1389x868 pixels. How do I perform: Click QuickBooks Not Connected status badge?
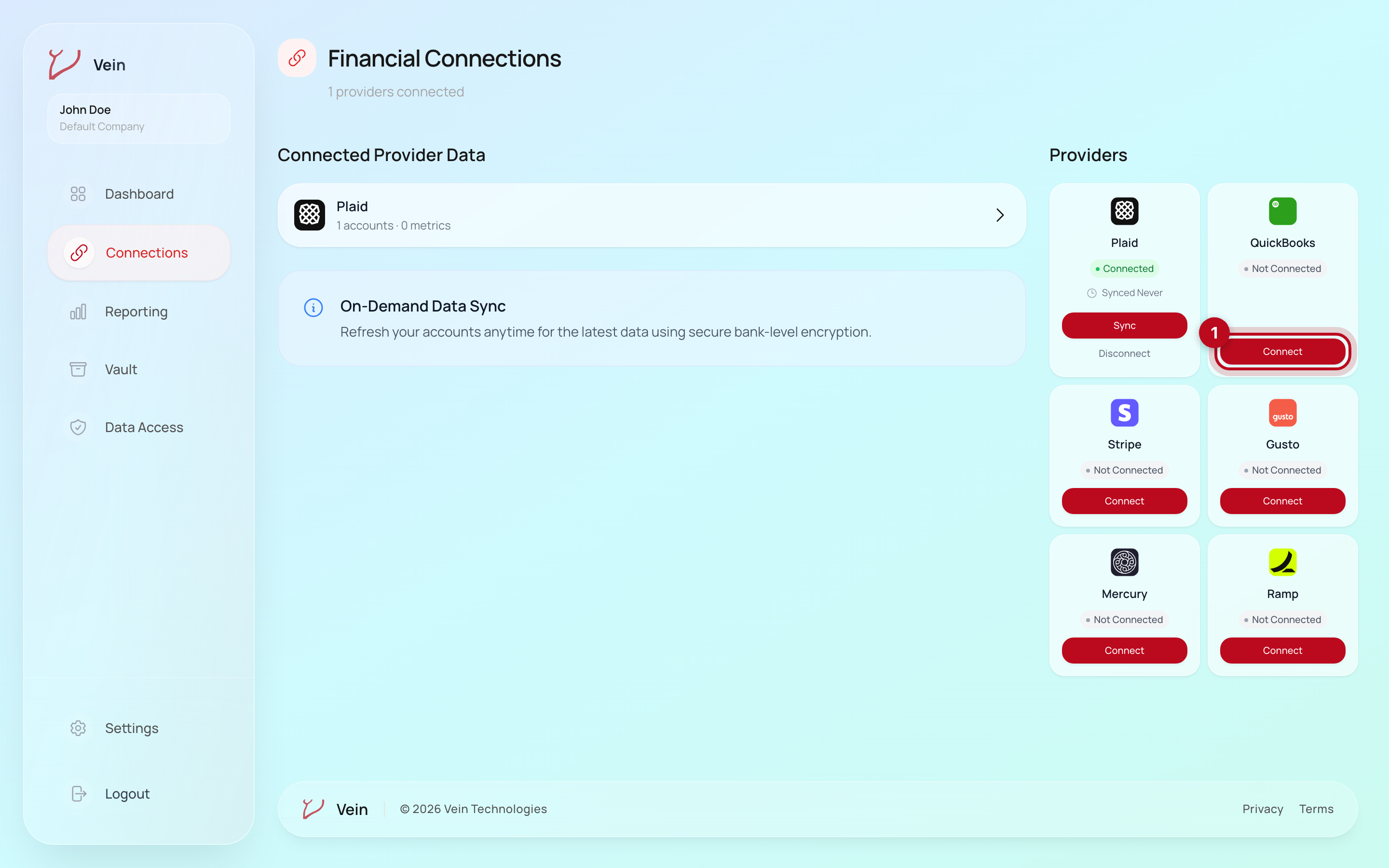click(x=1282, y=269)
